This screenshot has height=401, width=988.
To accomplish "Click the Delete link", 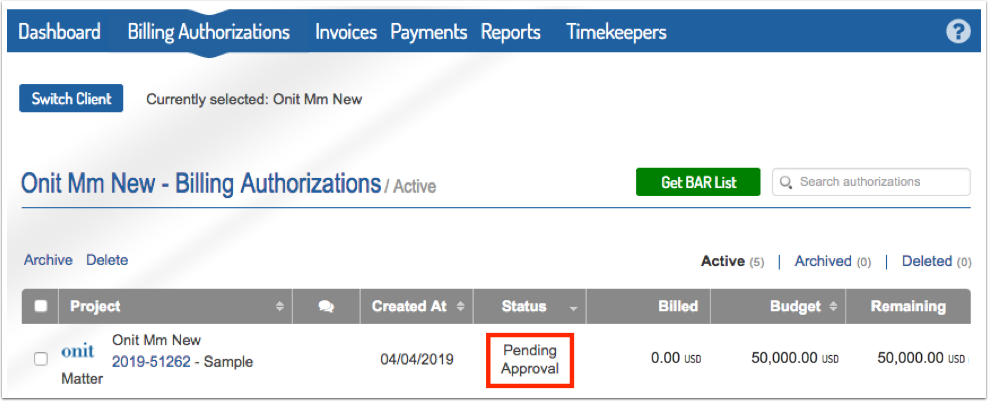I will point(107,260).
